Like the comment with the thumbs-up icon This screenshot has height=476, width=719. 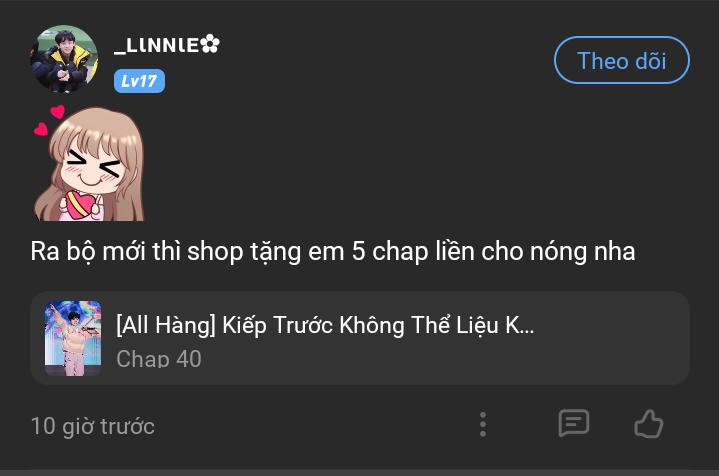tap(648, 424)
